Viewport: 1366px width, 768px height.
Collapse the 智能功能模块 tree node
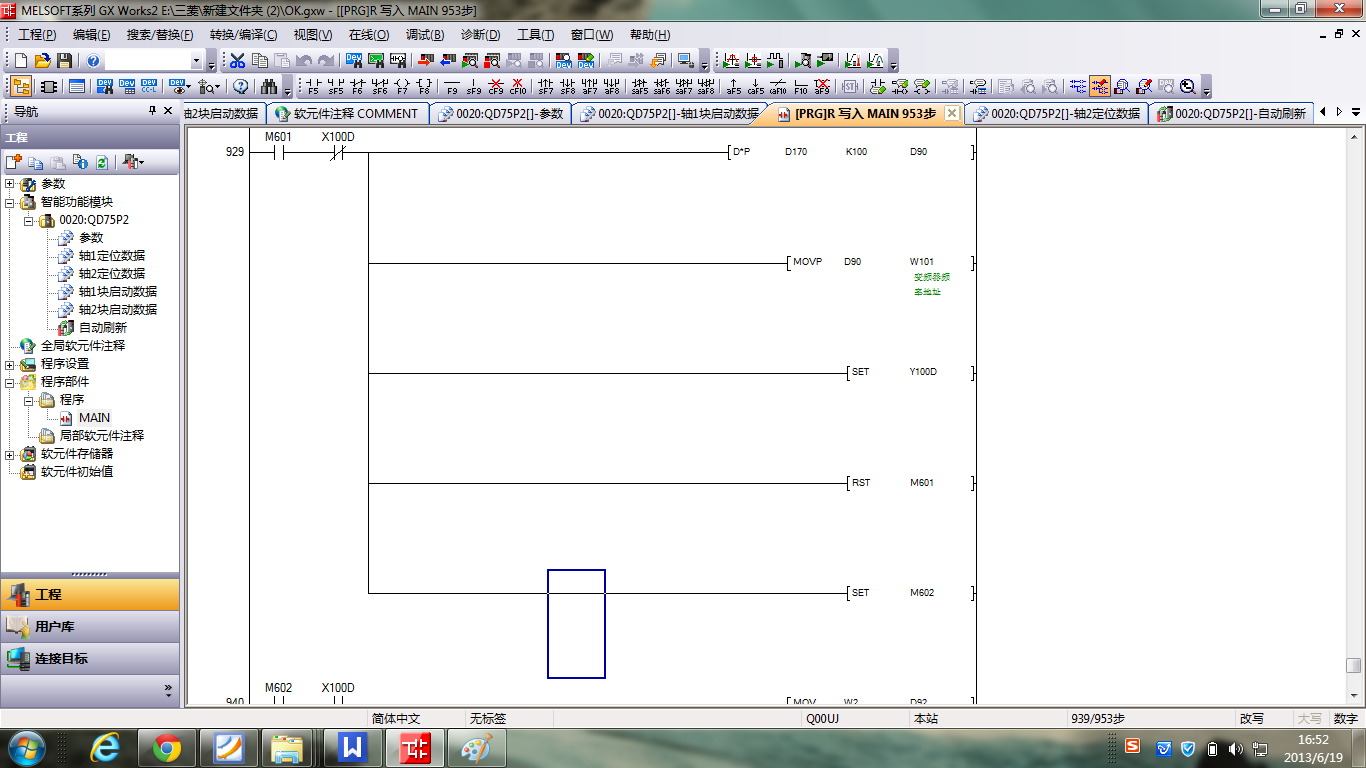pos(10,202)
